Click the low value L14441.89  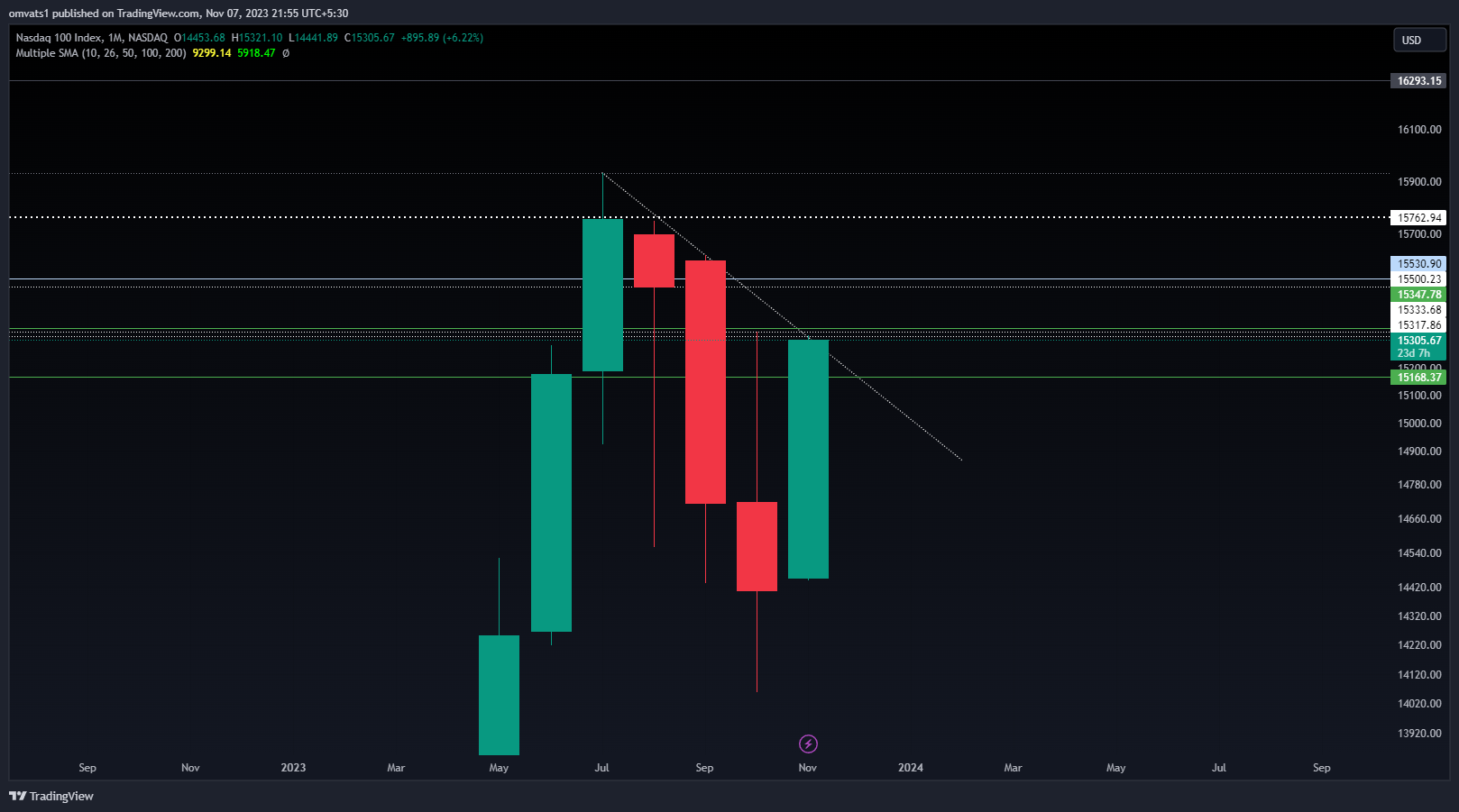pos(313,38)
